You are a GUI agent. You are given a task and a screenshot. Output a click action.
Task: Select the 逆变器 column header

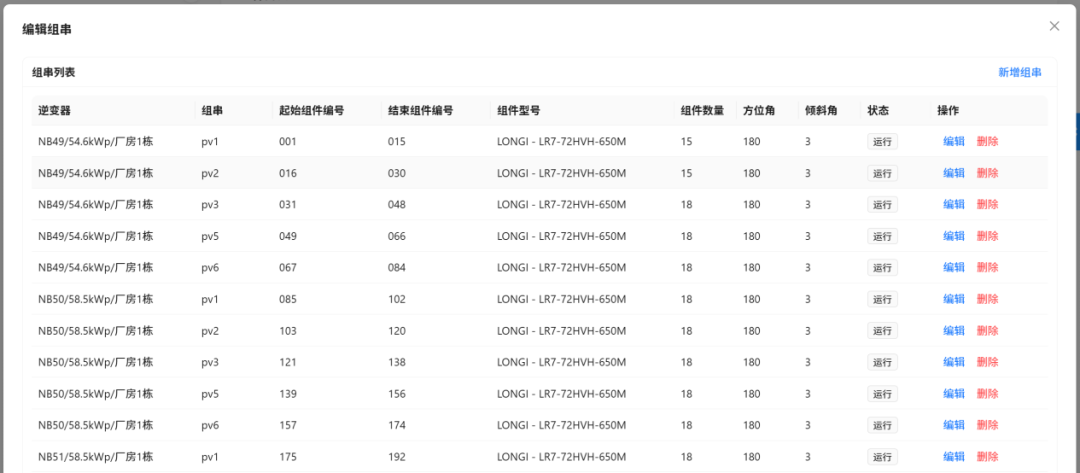point(54,111)
